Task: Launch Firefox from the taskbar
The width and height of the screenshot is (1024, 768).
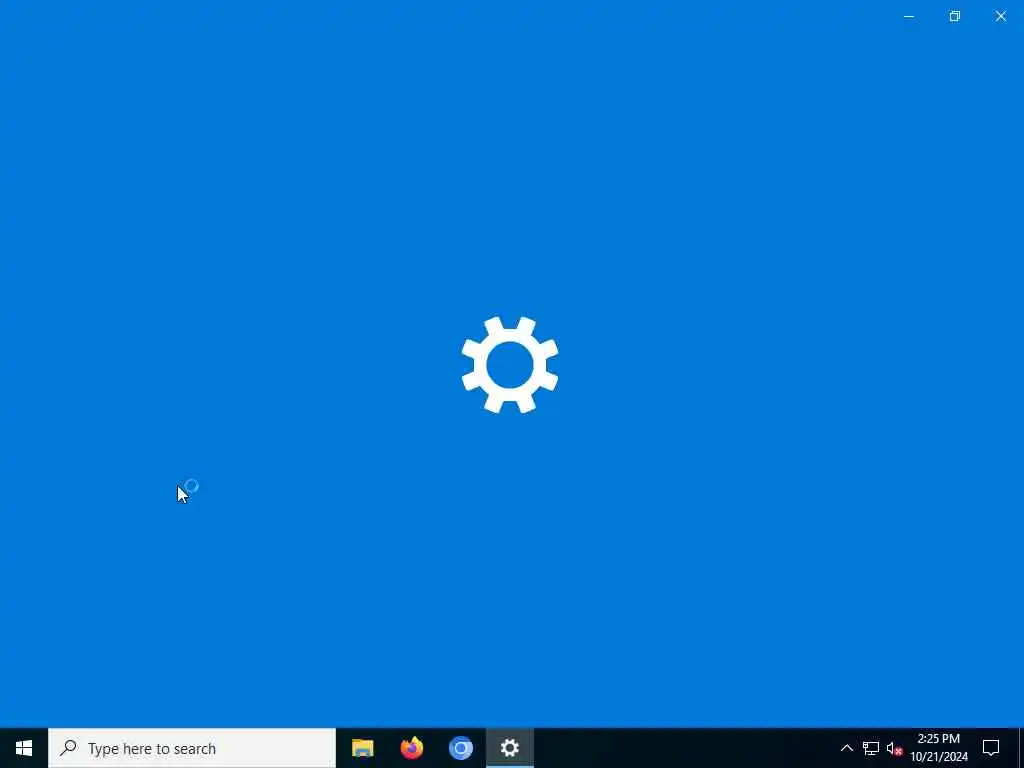Action: pos(411,748)
